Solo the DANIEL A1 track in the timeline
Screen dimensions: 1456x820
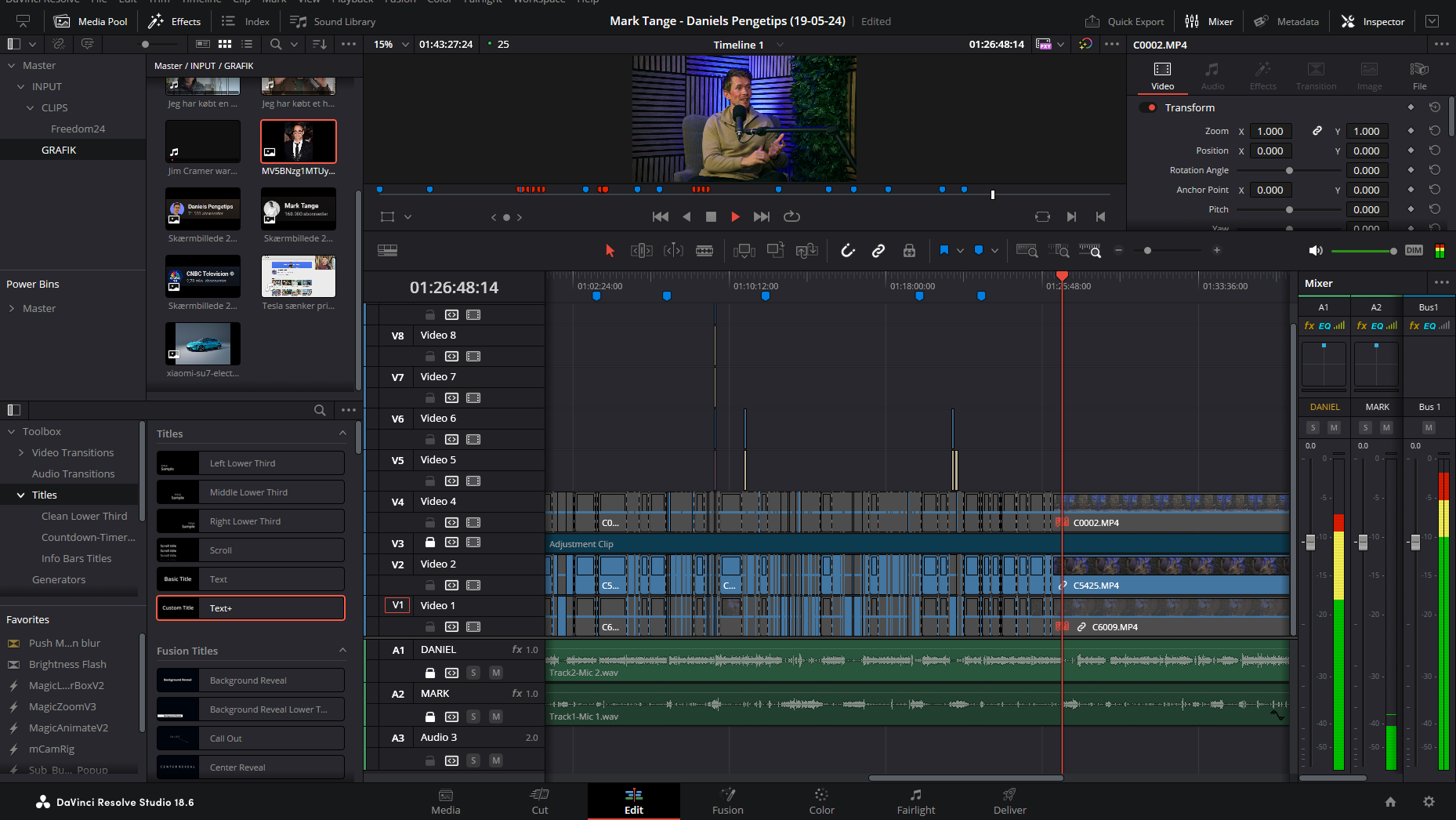point(473,673)
